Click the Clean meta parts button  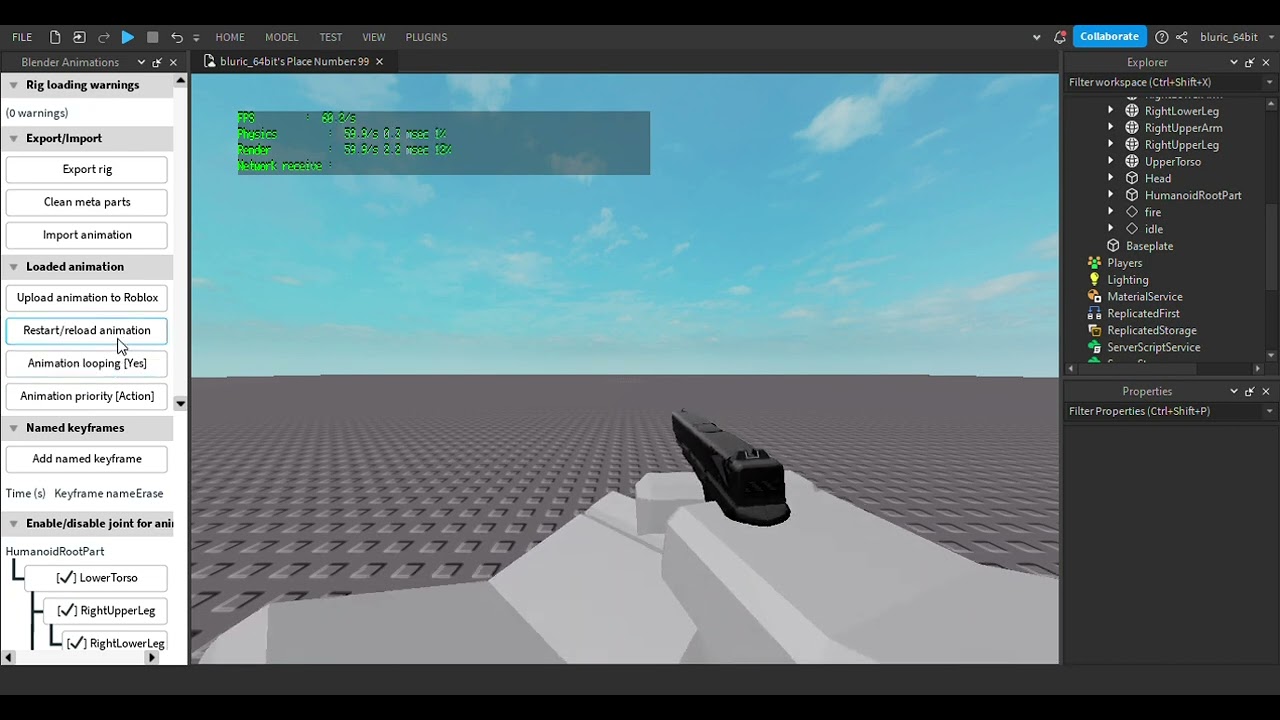(87, 202)
